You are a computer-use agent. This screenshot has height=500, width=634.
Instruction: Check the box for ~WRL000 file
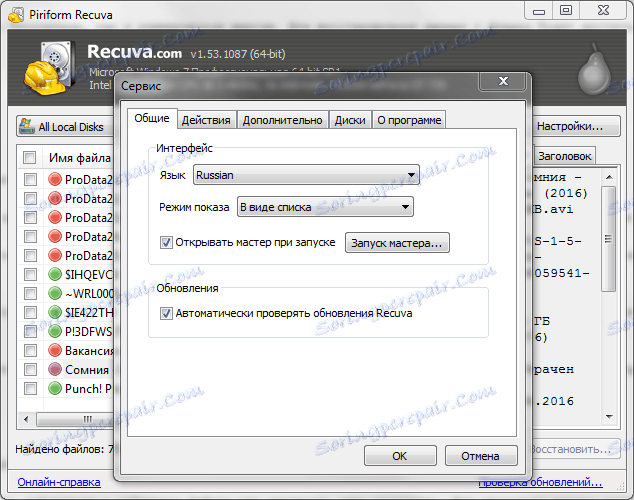coord(30,293)
